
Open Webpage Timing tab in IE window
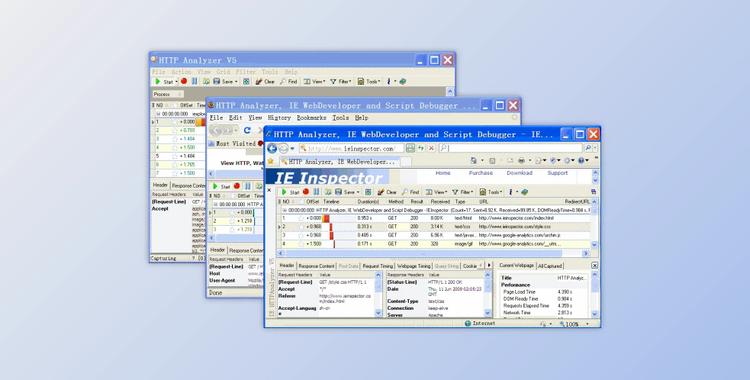coord(414,266)
